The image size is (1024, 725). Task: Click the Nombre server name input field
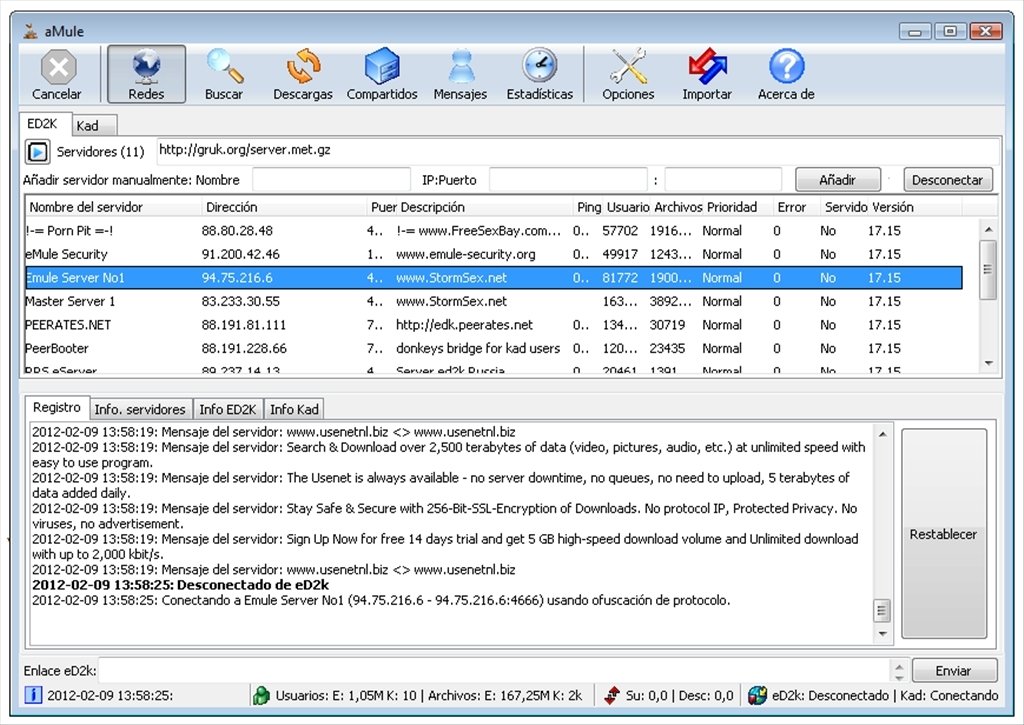point(332,180)
